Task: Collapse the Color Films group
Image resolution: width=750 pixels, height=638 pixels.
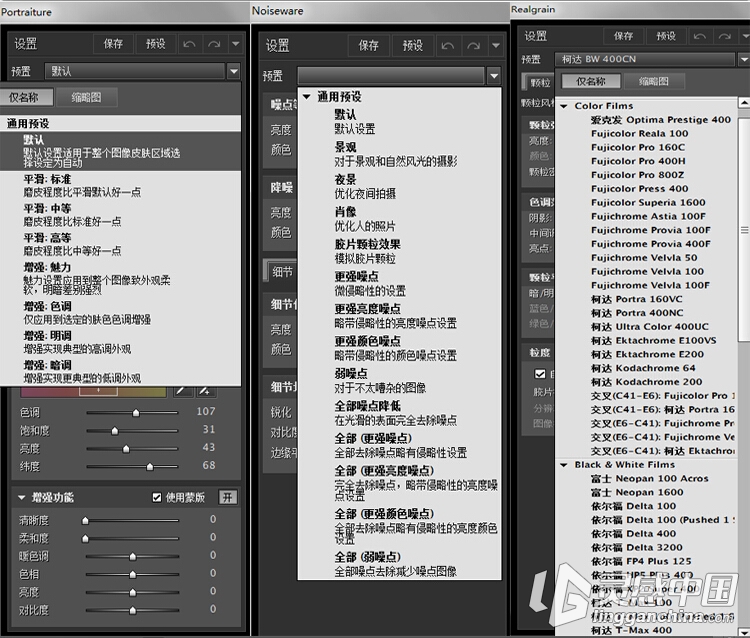Action: click(564, 106)
